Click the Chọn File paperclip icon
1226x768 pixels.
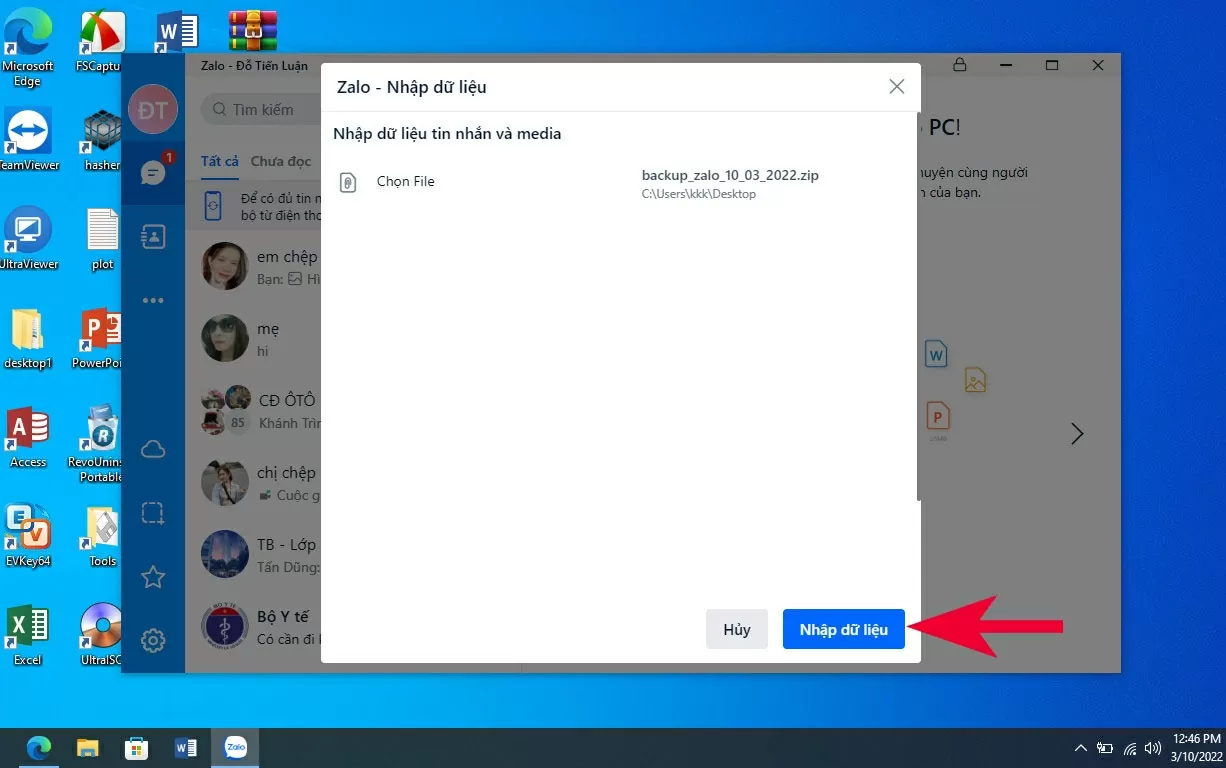[348, 183]
